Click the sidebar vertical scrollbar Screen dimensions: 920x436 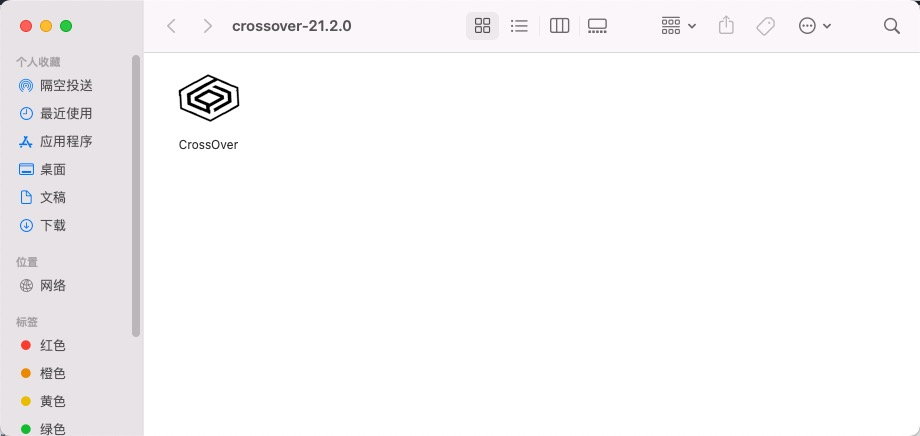(x=136, y=195)
